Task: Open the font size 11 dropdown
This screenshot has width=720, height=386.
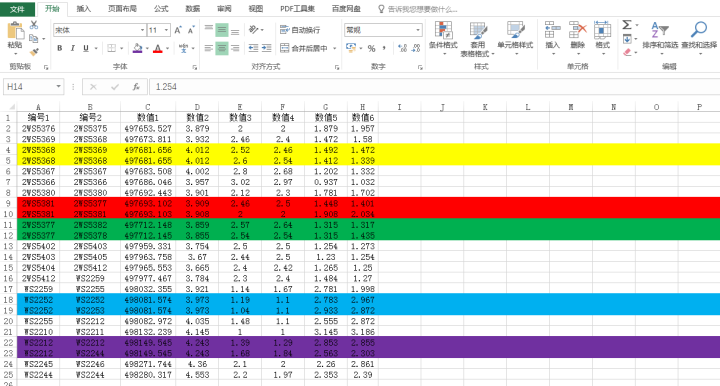Action: click(166, 30)
